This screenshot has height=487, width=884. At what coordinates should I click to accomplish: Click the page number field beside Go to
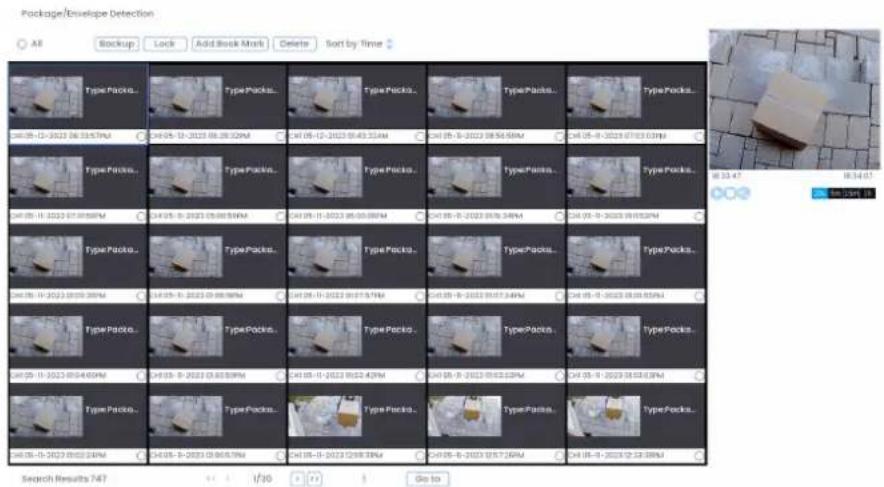pos(364,479)
